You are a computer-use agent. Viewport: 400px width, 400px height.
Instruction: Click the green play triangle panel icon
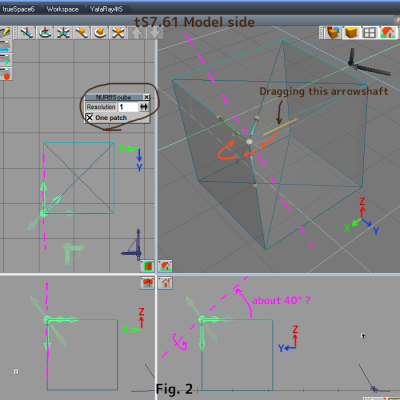click(6, 60)
